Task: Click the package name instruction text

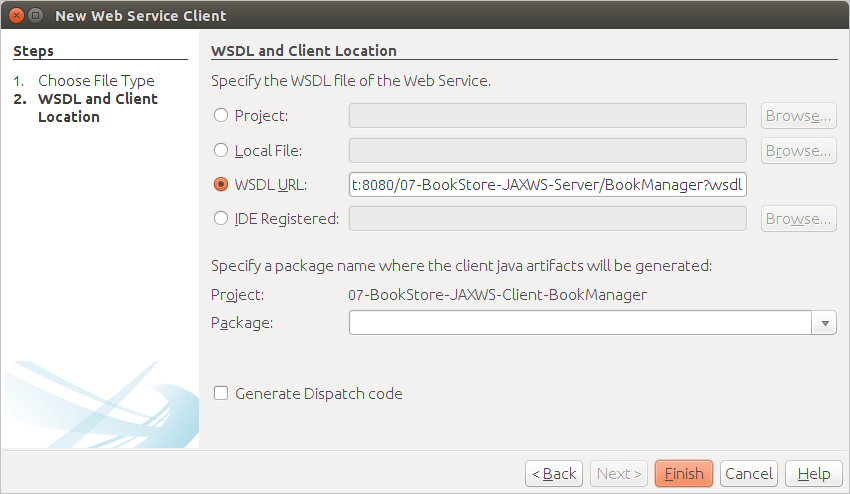Action: pyautogui.click(x=461, y=266)
